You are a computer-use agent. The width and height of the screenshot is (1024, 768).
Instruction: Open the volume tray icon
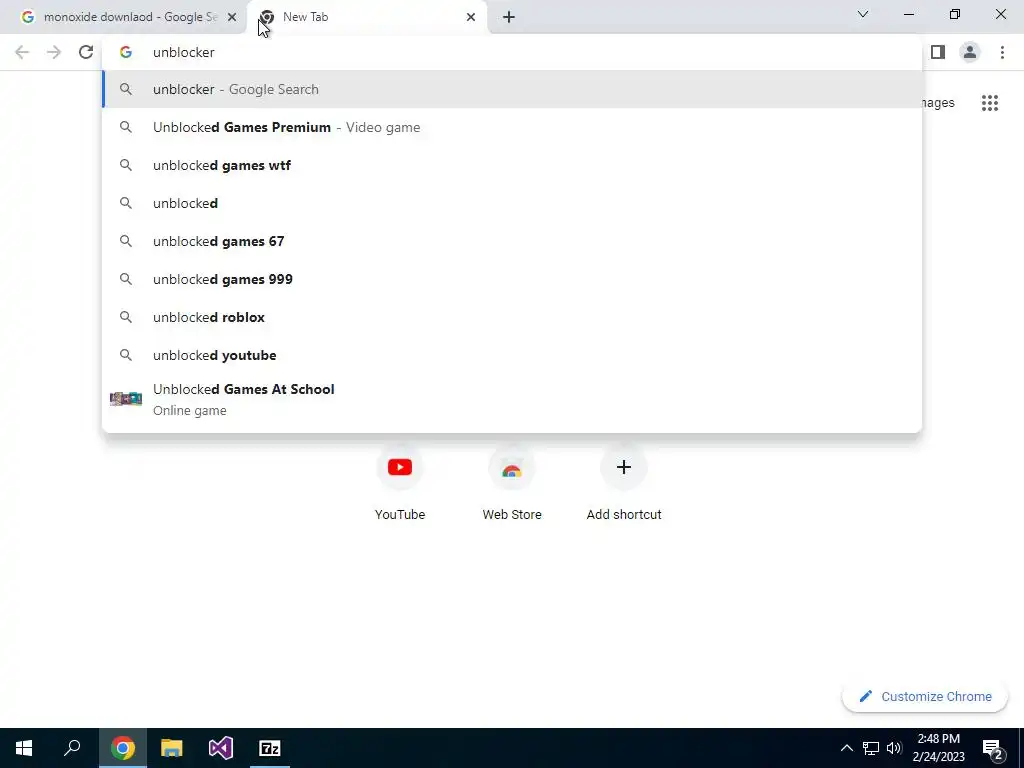point(894,748)
